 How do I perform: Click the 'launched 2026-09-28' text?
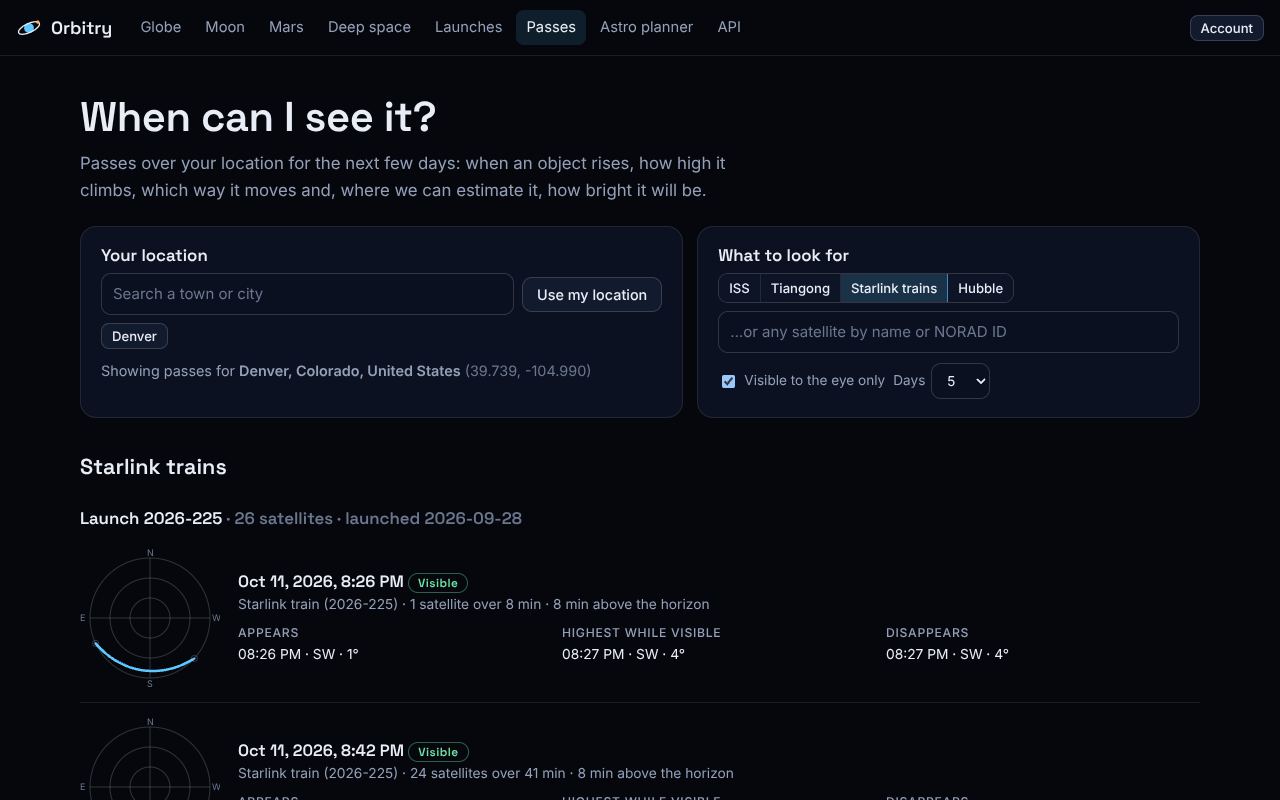coord(433,518)
